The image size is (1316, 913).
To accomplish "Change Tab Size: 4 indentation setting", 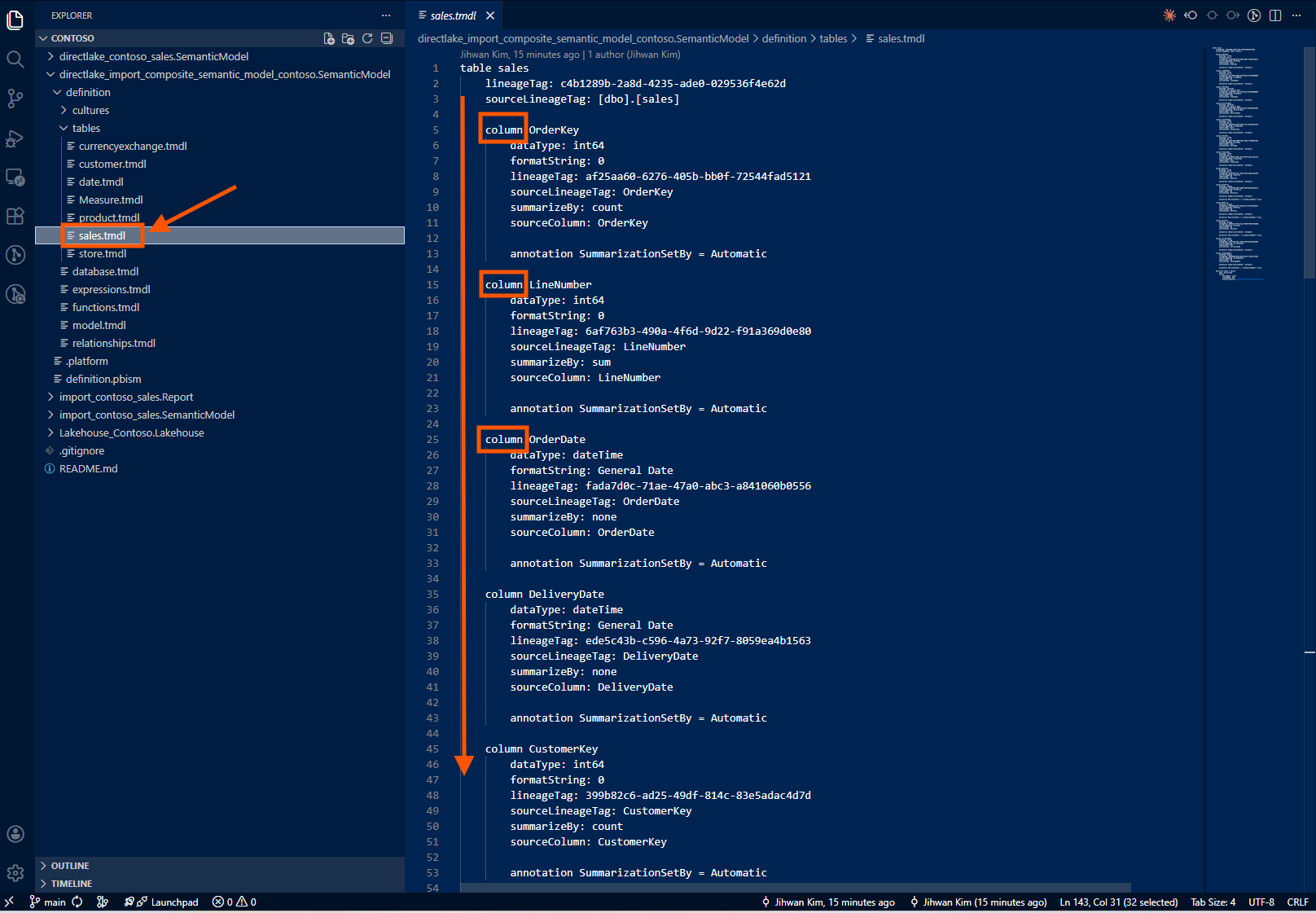I will (1213, 902).
